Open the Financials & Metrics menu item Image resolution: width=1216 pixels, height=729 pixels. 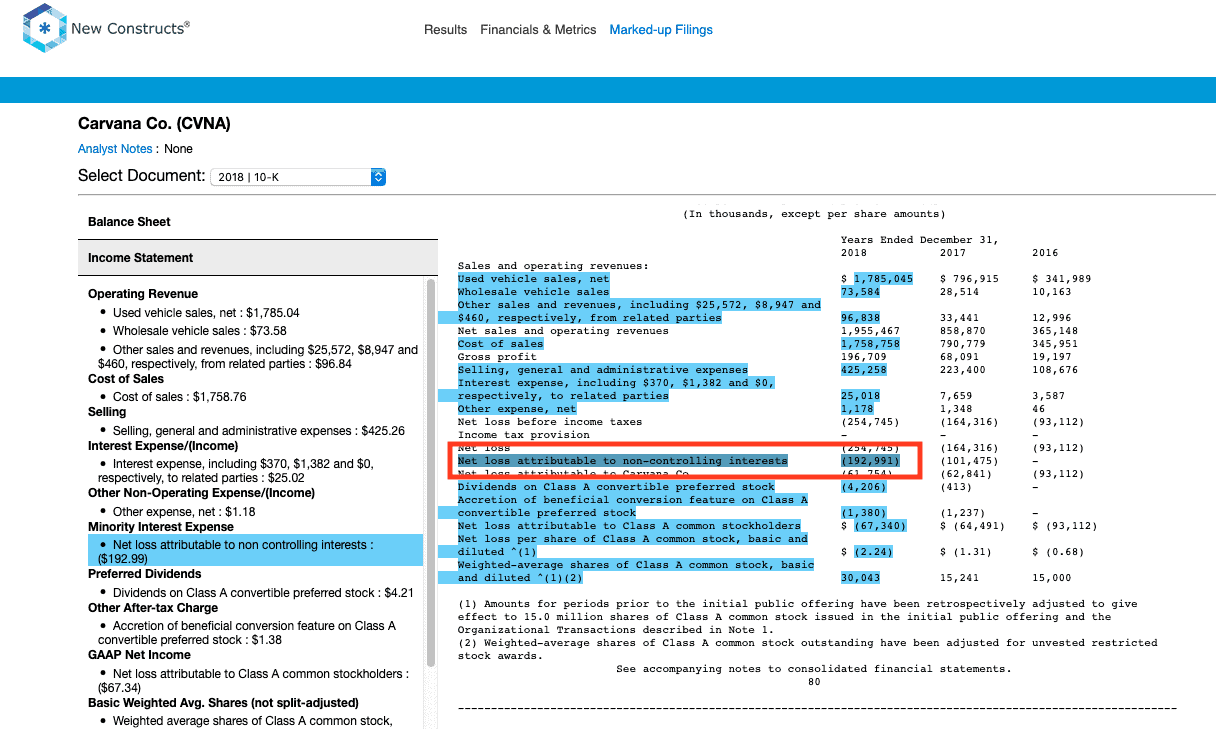tap(538, 30)
